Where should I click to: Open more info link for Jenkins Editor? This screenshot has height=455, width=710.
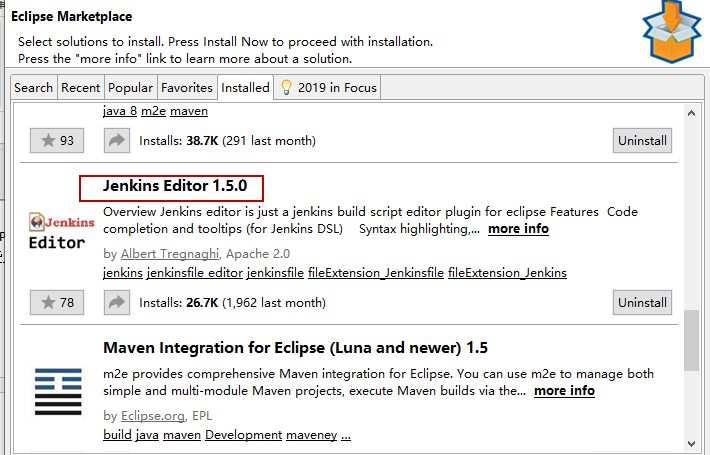coord(518,229)
